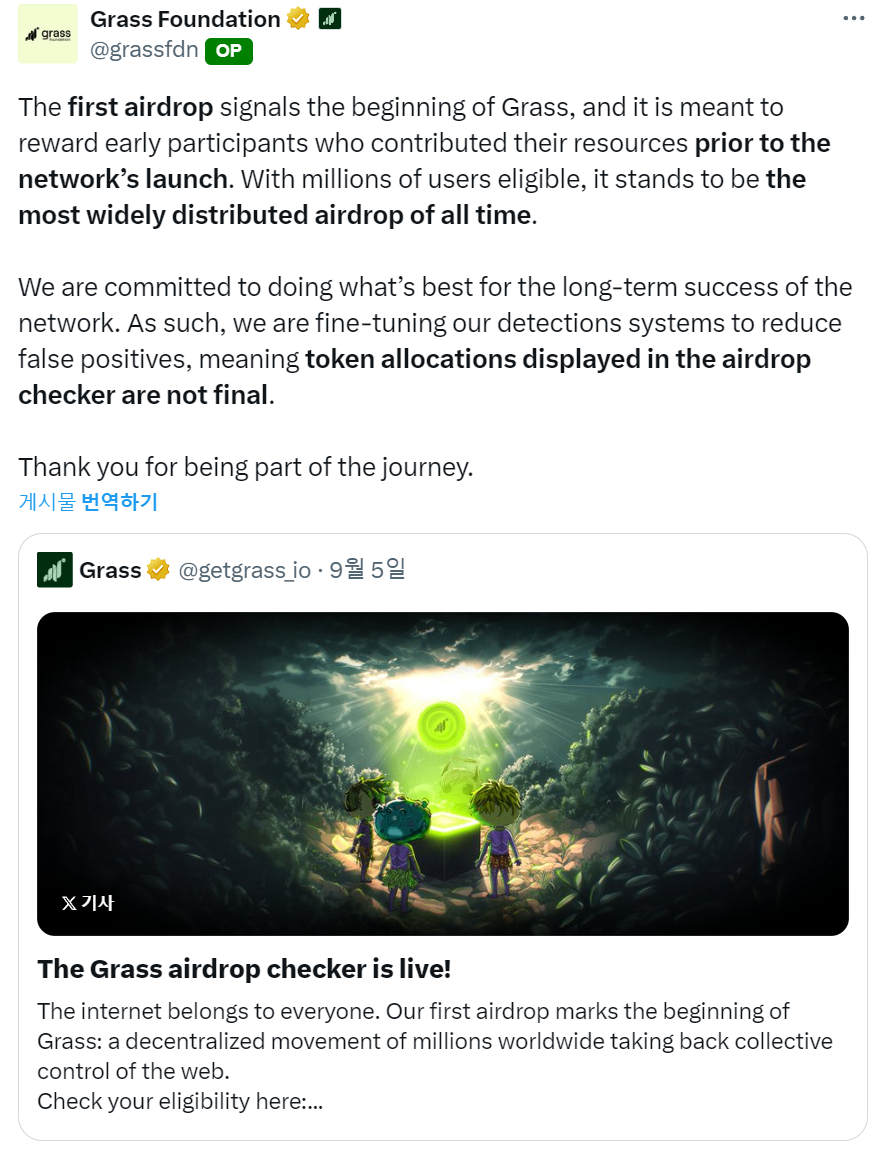Click Grass Foundation's gold verified badge
Screen dimensions: 880x1151
click(x=298, y=19)
